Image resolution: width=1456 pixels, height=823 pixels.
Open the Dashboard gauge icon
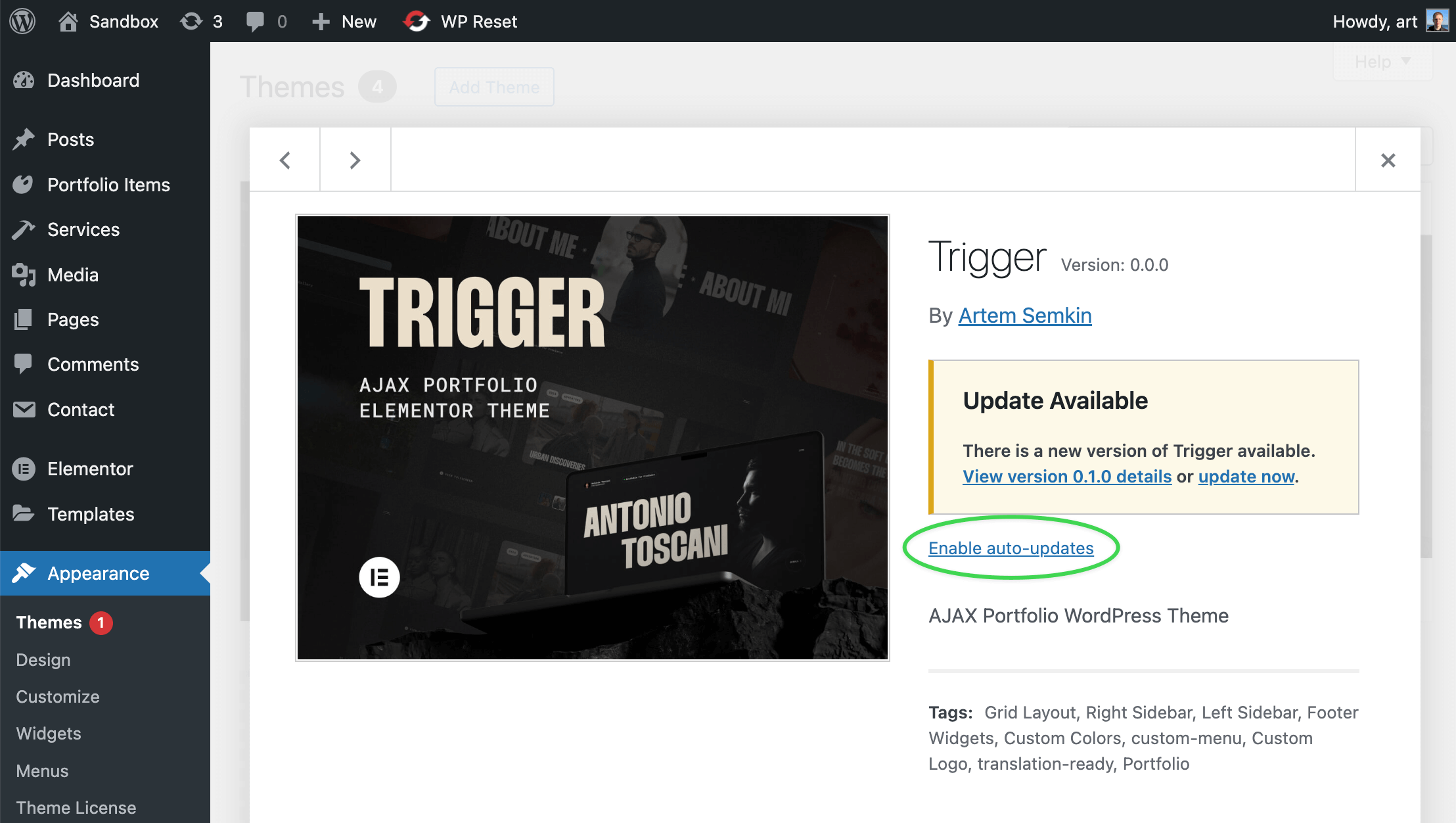(x=24, y=80)
